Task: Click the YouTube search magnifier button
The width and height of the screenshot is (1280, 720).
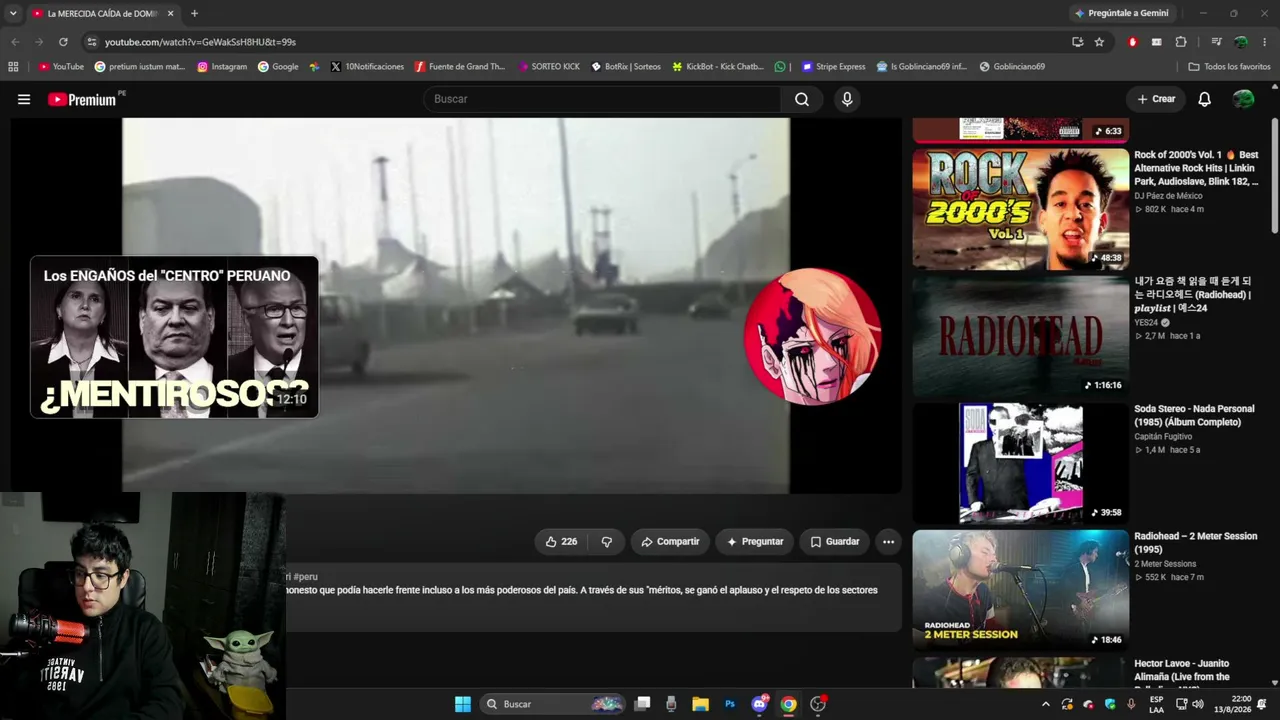Action: tap(802, 99)
